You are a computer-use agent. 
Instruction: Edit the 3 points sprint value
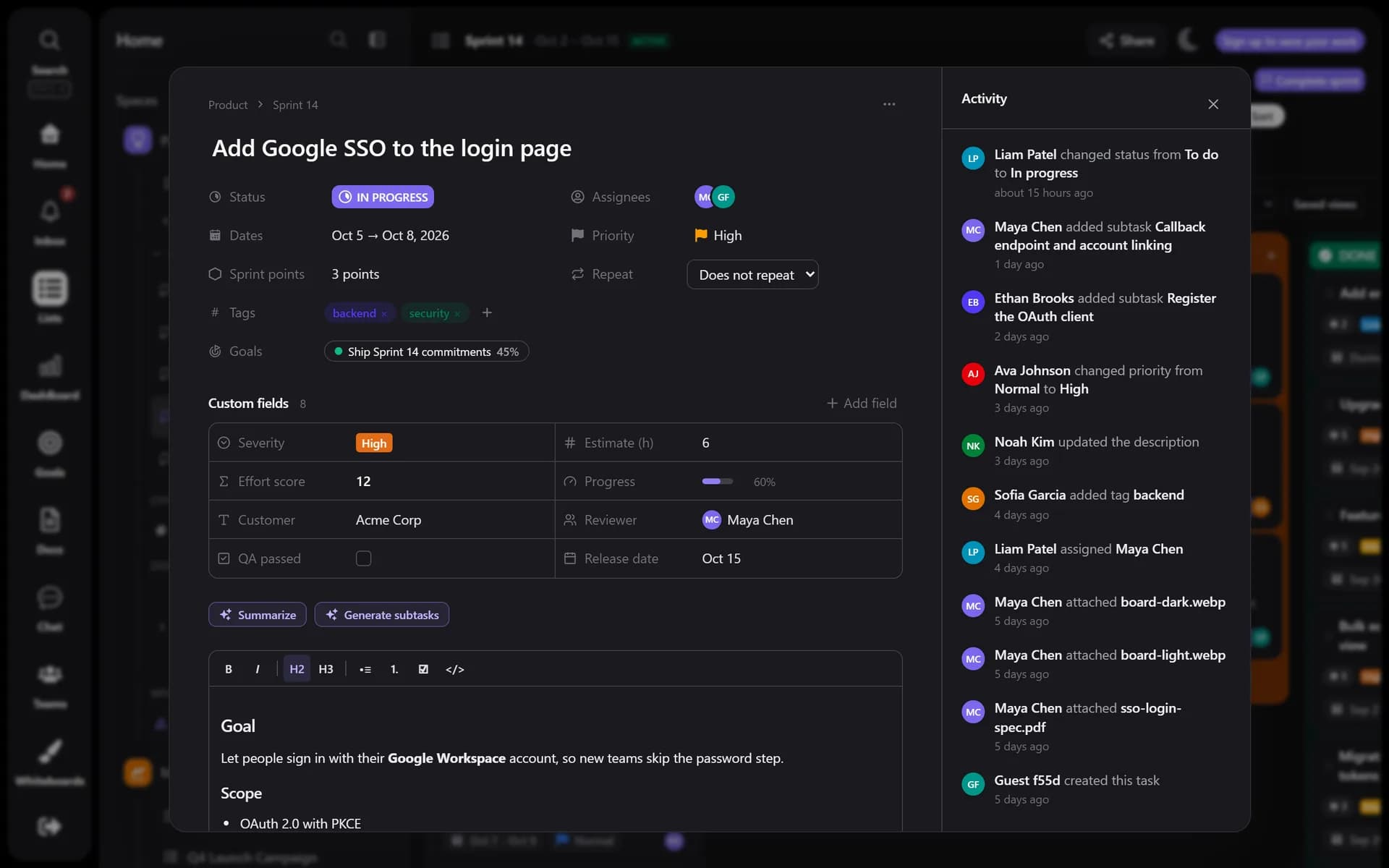point(355,274)
